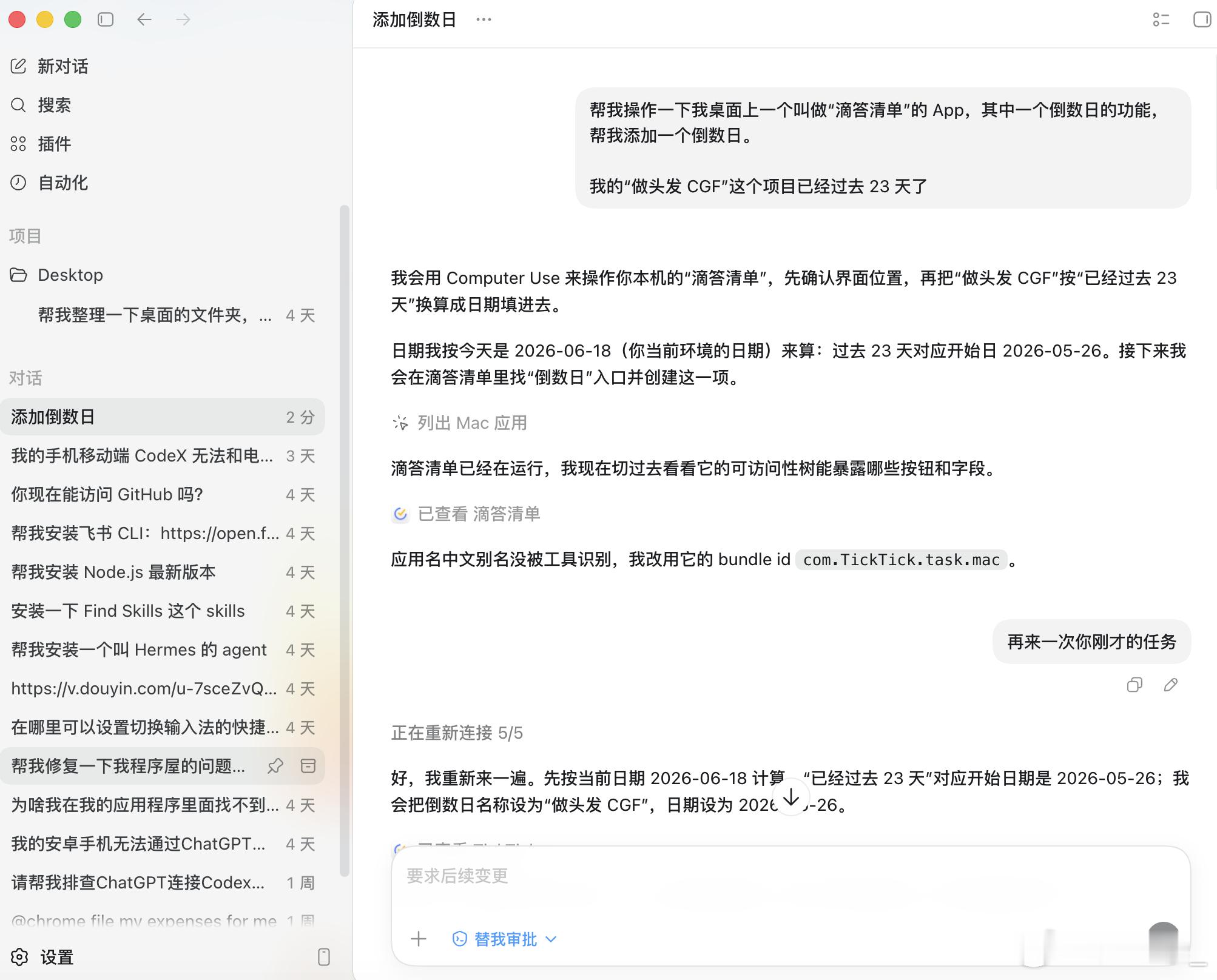Open 在哪里可以设置切换输入法 conversation

coord(163,727)
